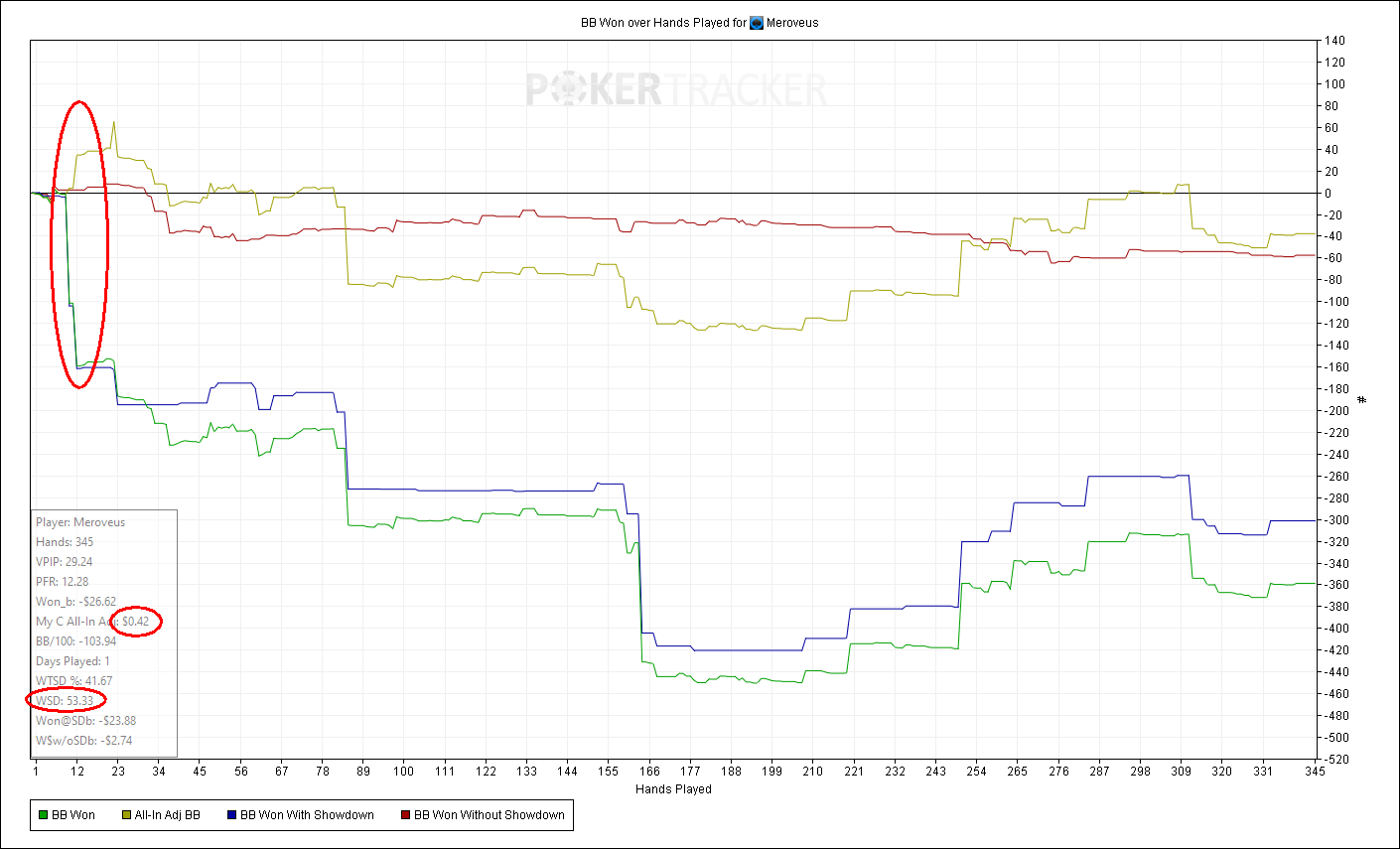Select the "BB Won With Showdown" legend label
This screenshot has height=849, width=1400.
coord(307,815)
